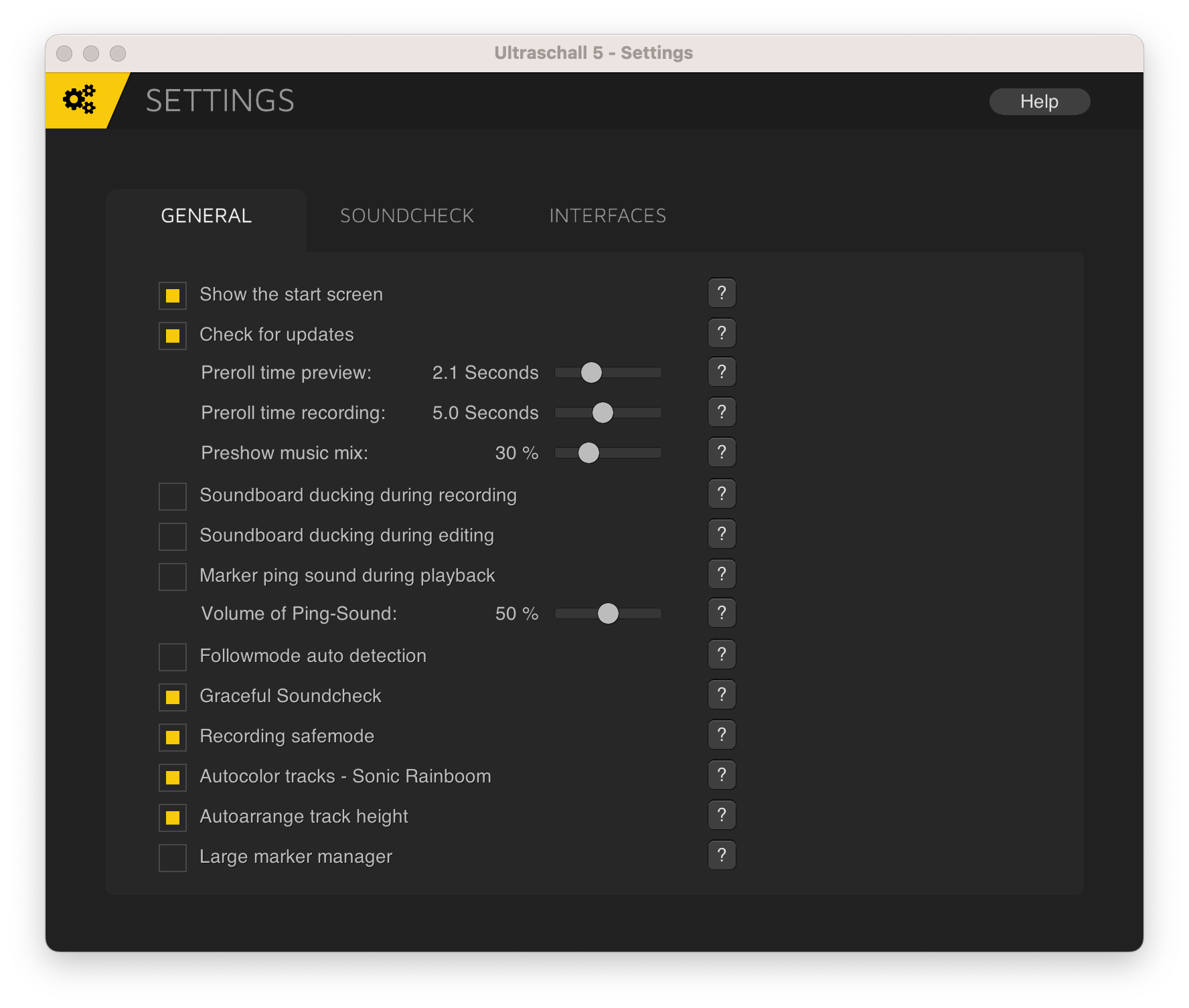Click the yellow gears settings icon

click(x=80, y=100)
